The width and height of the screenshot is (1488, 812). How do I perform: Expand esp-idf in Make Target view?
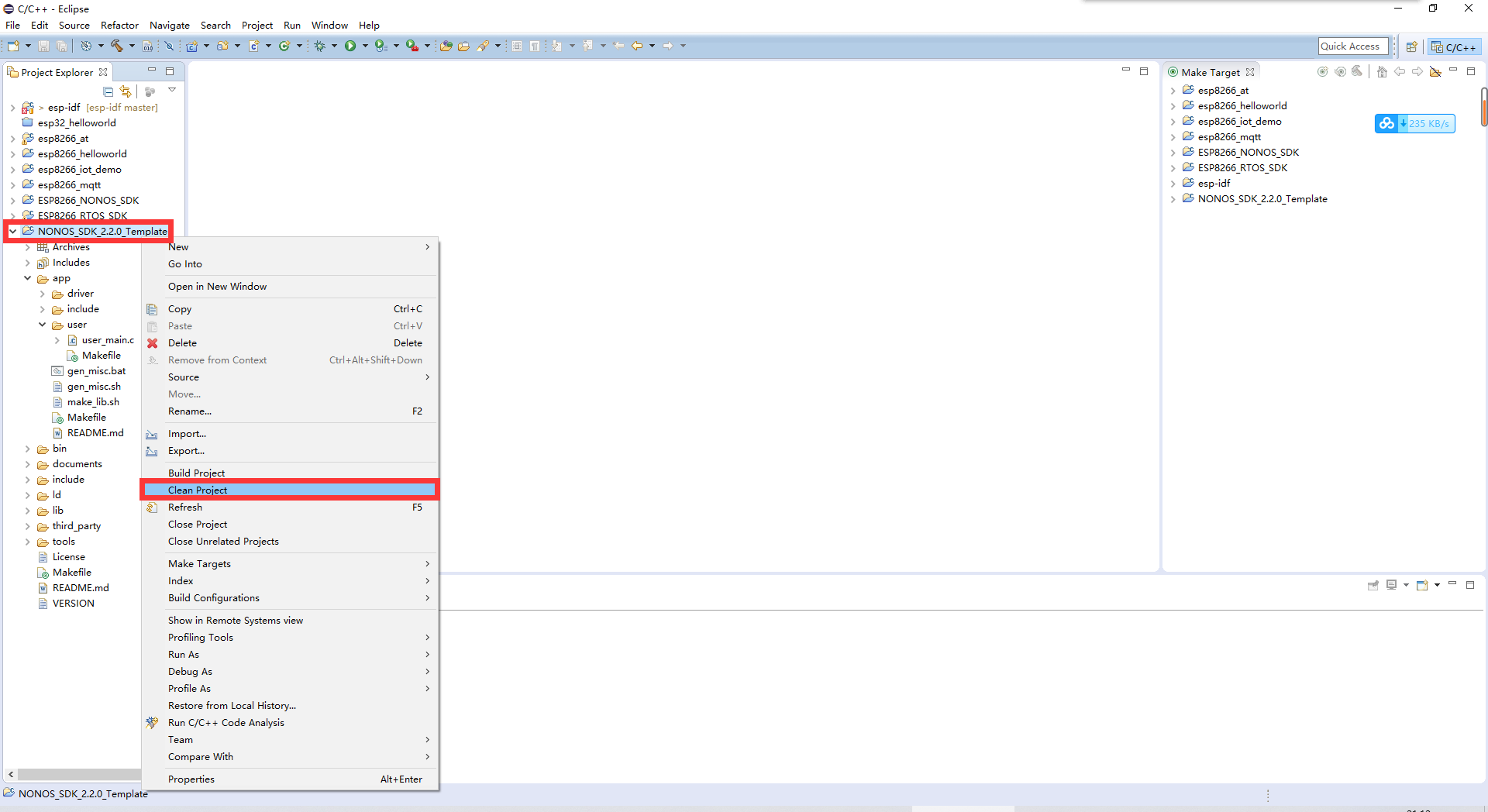coord(1173,184)
